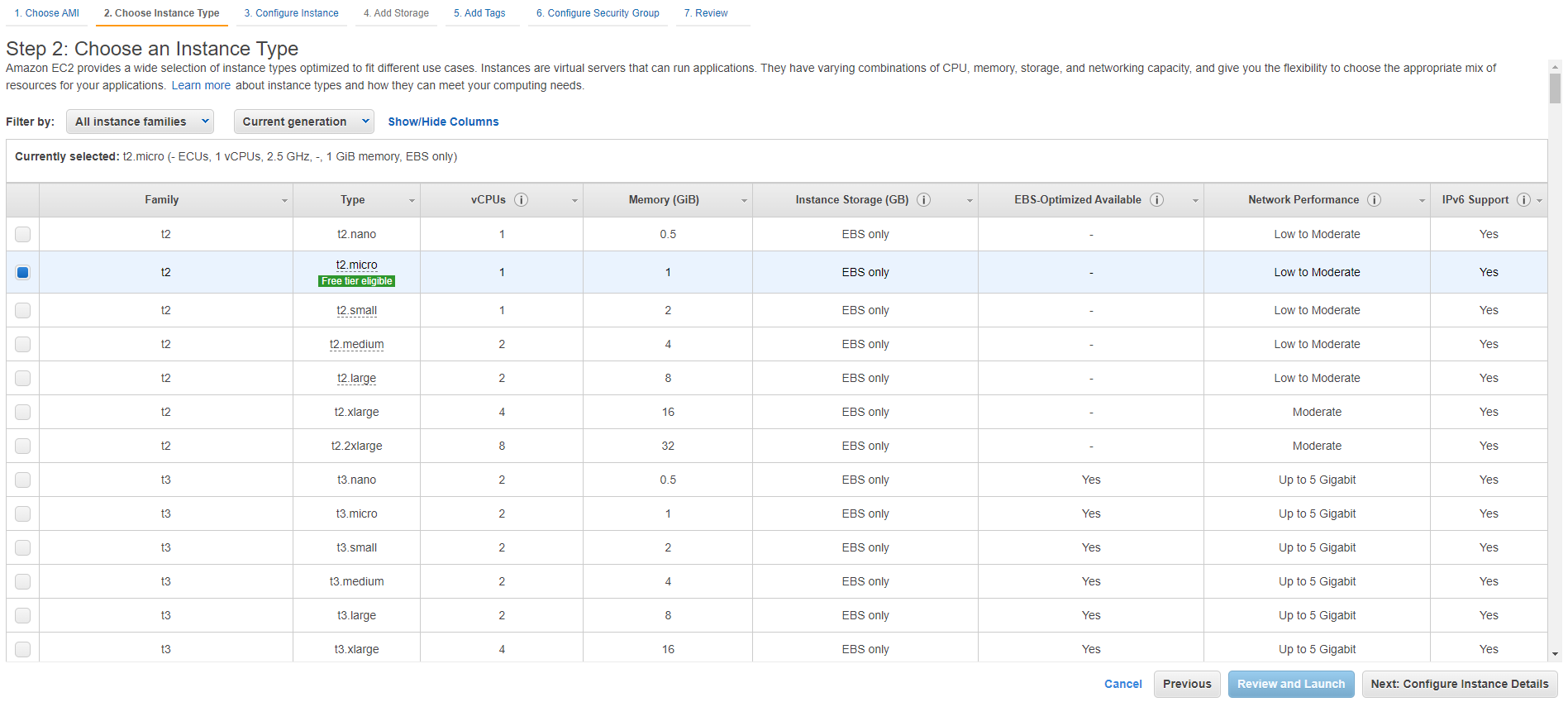Image resolution: width=1568 pixels, height=702 pixels.
Task: Click the Show/Hide Columns link
Action: 443,122
